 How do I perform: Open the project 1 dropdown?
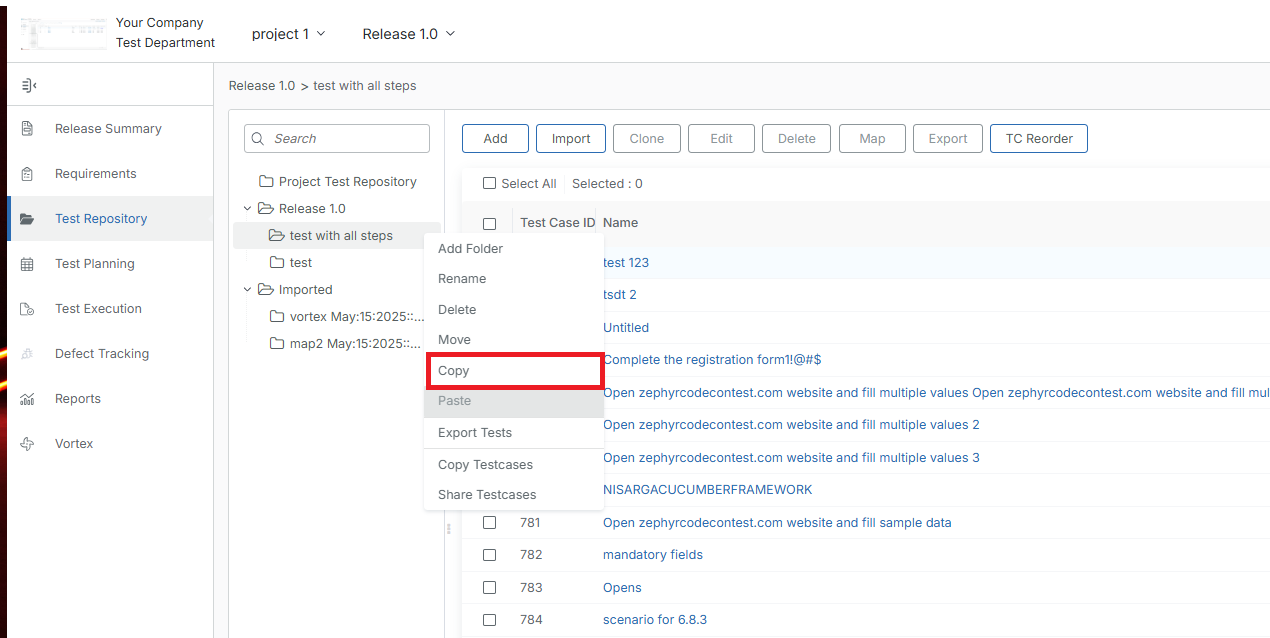point(288,34)
